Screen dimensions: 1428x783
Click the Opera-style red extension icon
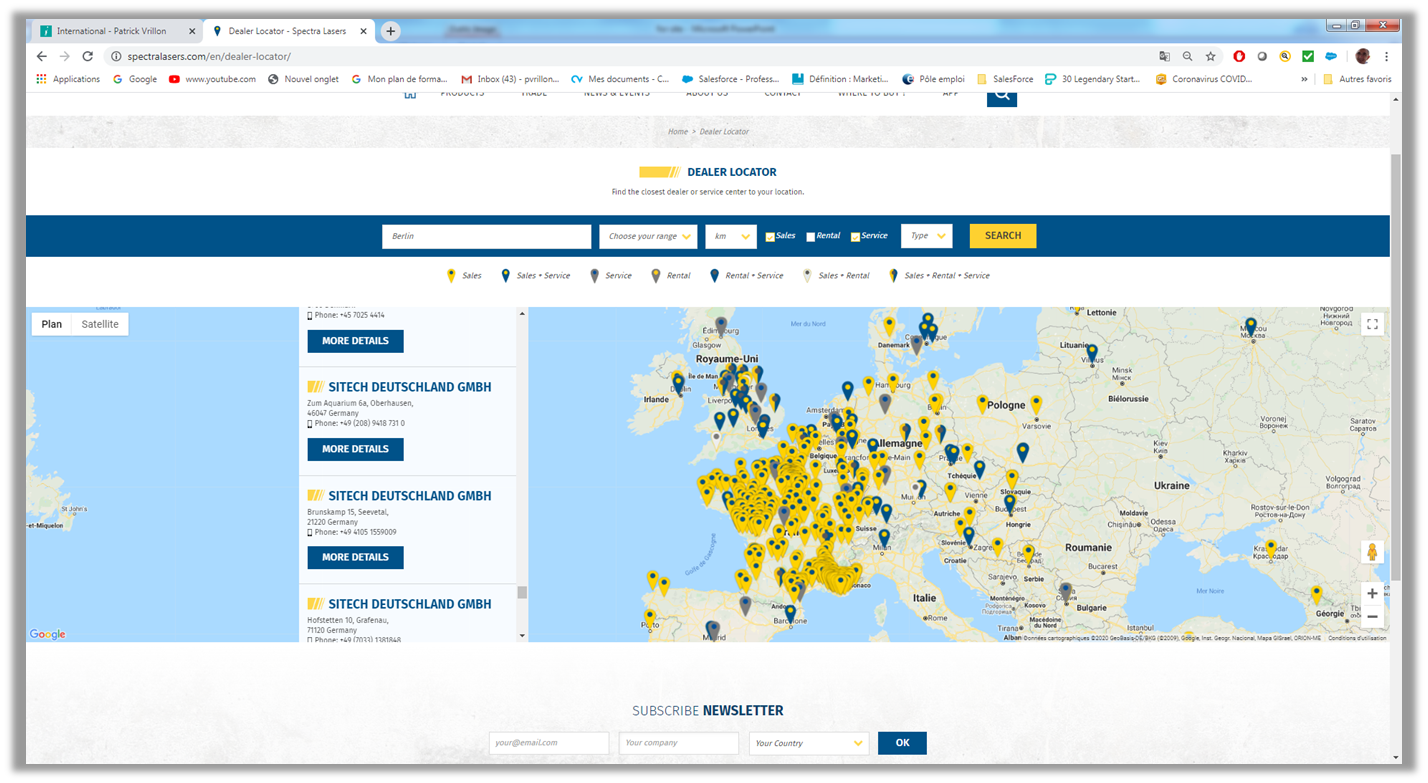(1239, 56)
